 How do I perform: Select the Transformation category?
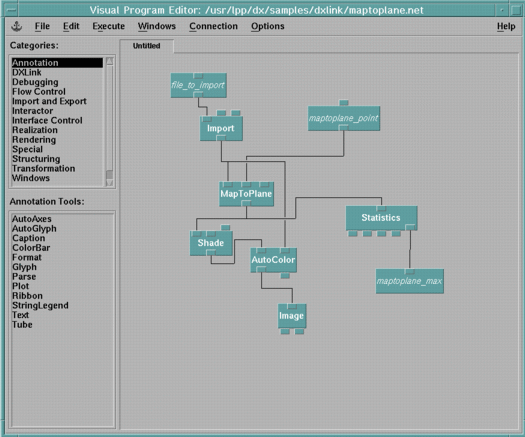57,168
